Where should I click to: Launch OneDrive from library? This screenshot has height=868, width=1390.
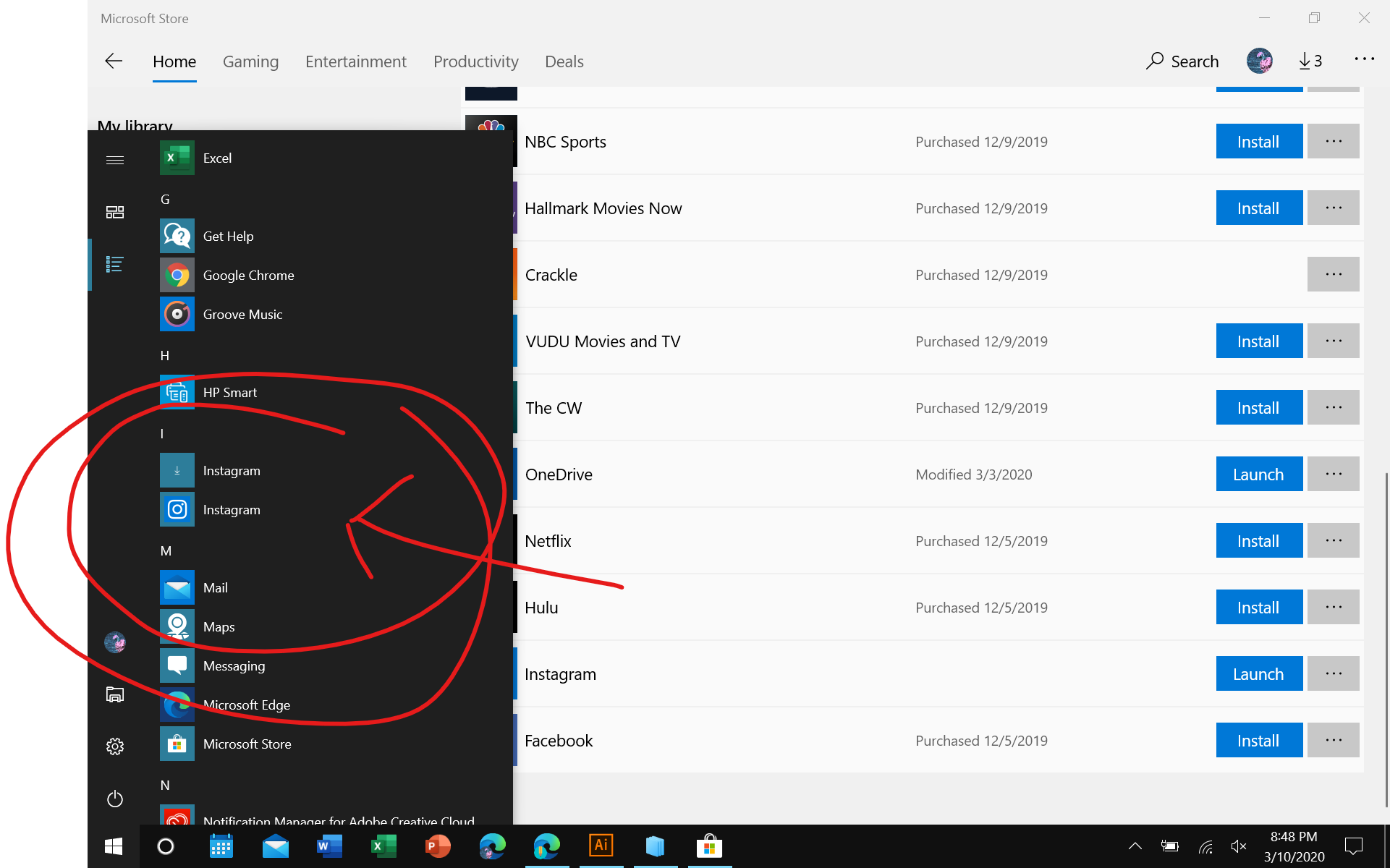[x=1259, y=474]
